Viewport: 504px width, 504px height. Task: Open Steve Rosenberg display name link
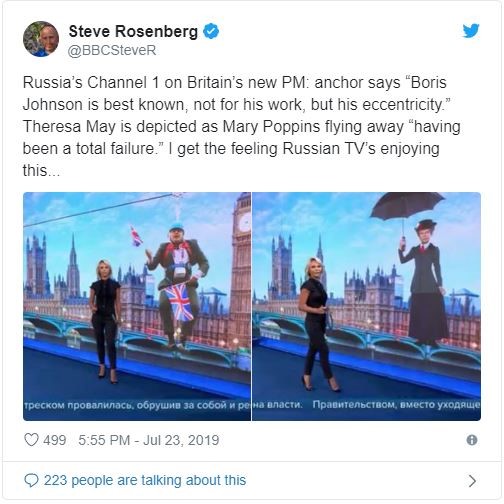pyautogui.click(x=133, y=31)
